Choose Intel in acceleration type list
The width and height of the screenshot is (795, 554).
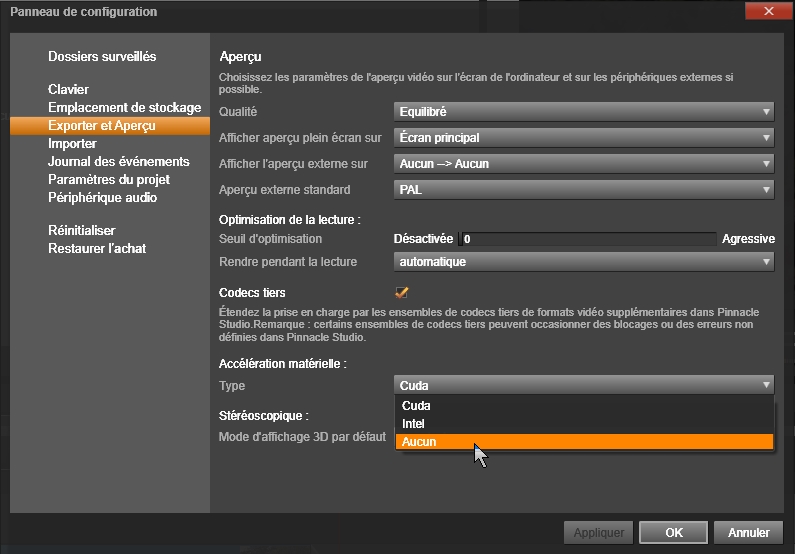[584, 424]
